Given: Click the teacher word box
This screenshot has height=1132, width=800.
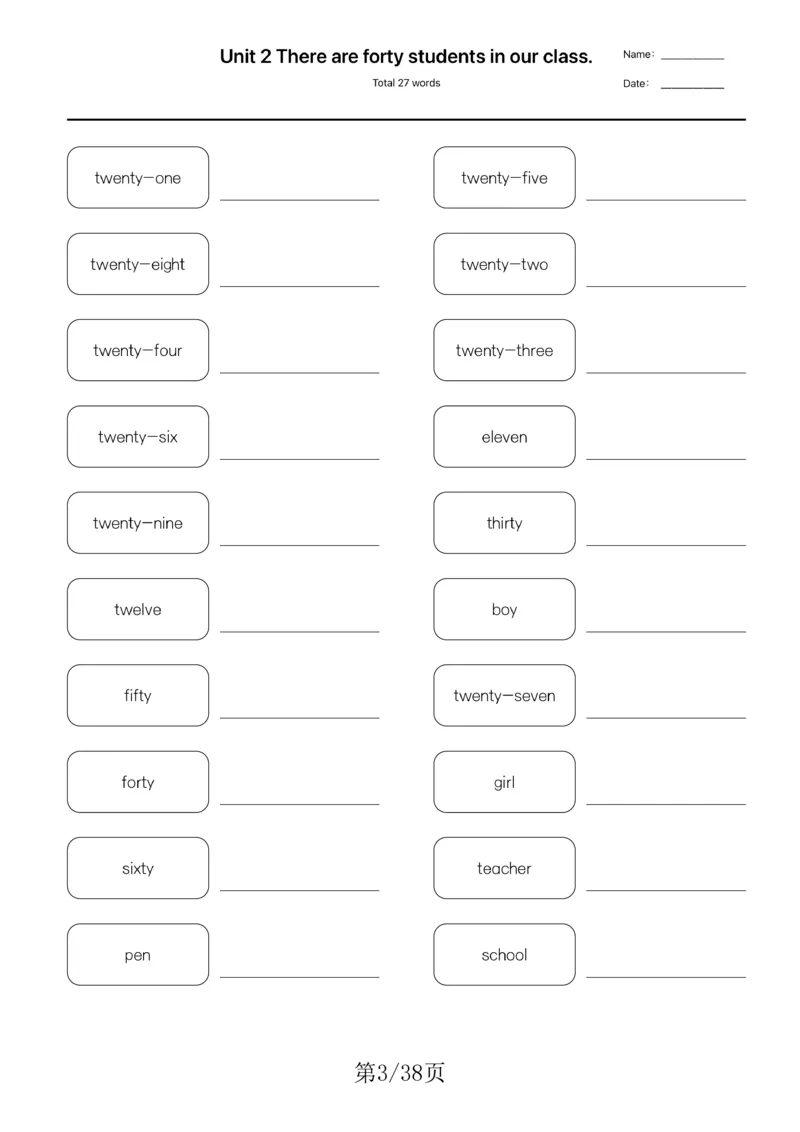Looking at the screenshot, I should (504, 868).
